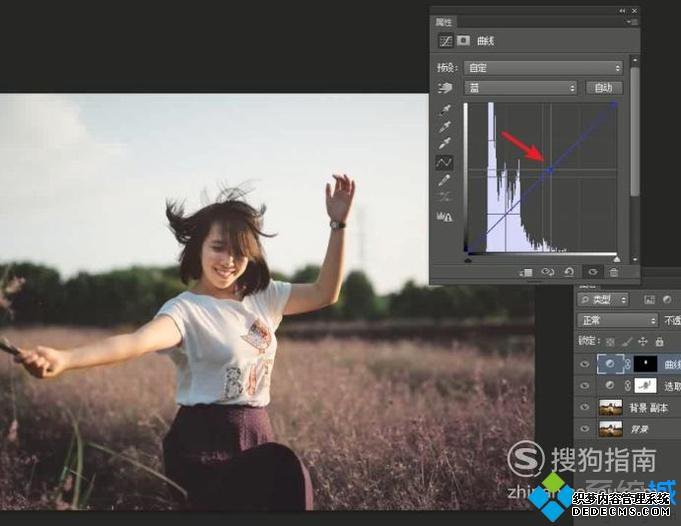Delete the adjustment layer via trash icon

point(614,271)
